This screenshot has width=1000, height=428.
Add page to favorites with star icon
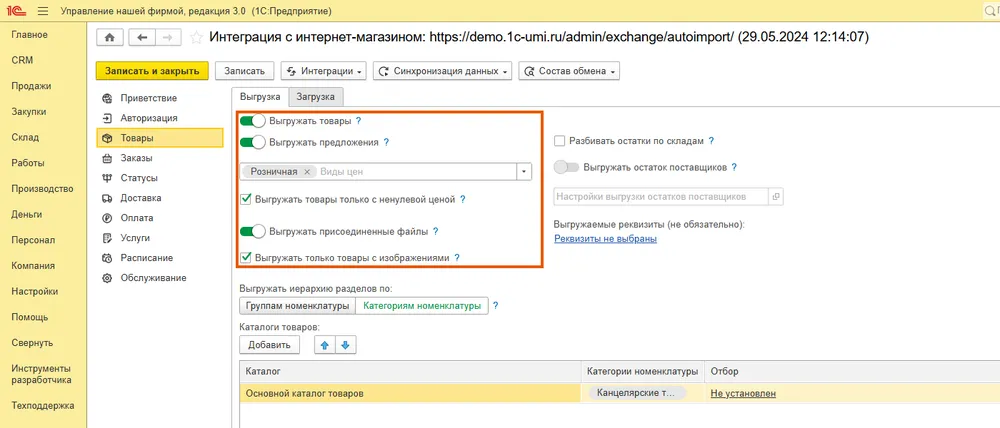197,38
